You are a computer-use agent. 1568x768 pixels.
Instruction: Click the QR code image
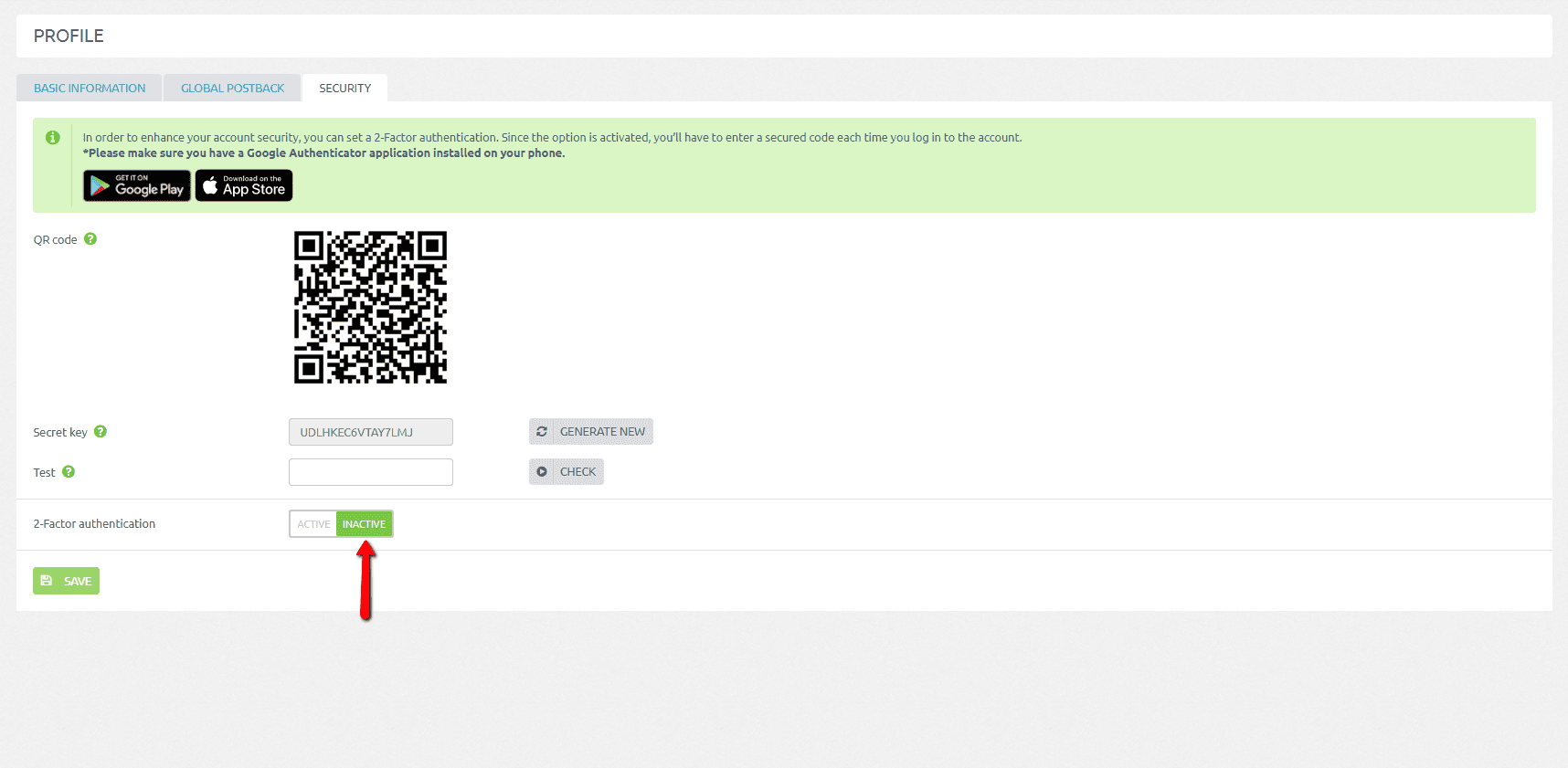click(x=370, y=307)
